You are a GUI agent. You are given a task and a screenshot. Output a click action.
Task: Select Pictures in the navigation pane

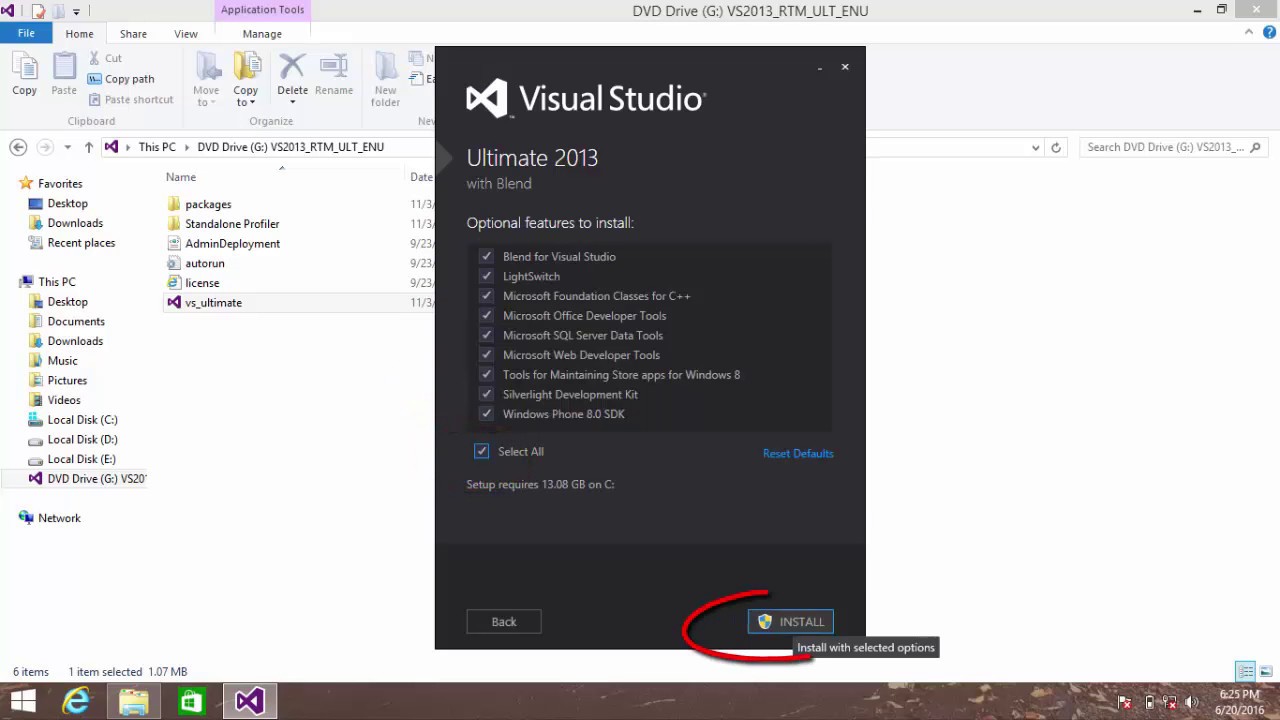[67, 380]
